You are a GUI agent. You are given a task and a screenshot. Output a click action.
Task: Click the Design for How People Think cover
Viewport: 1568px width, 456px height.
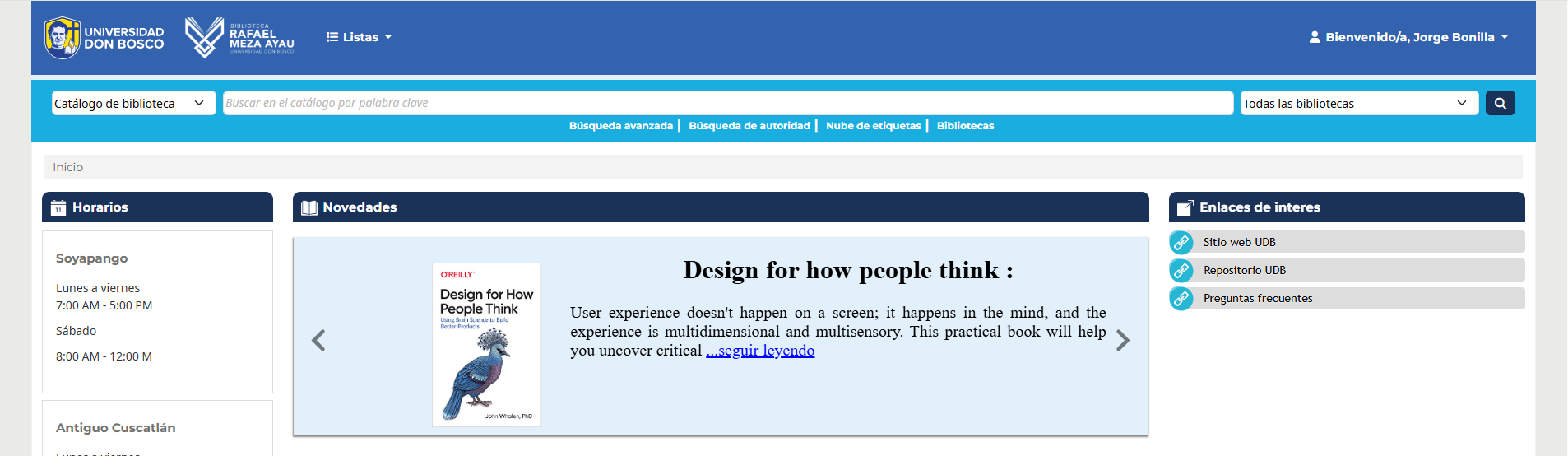tap(486, 344)
